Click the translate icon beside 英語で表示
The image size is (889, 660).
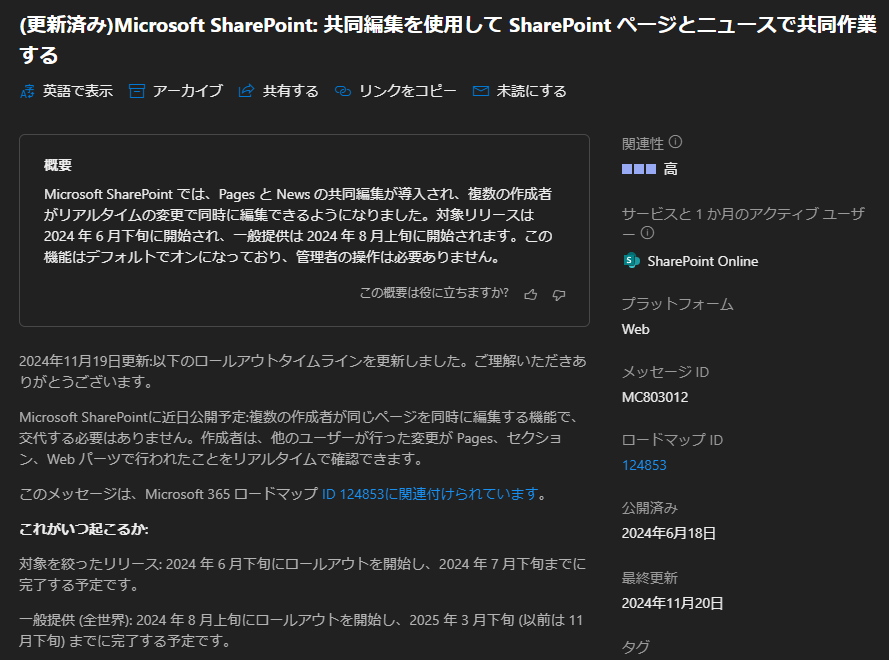pyautogui.click(x=27, y=91)
